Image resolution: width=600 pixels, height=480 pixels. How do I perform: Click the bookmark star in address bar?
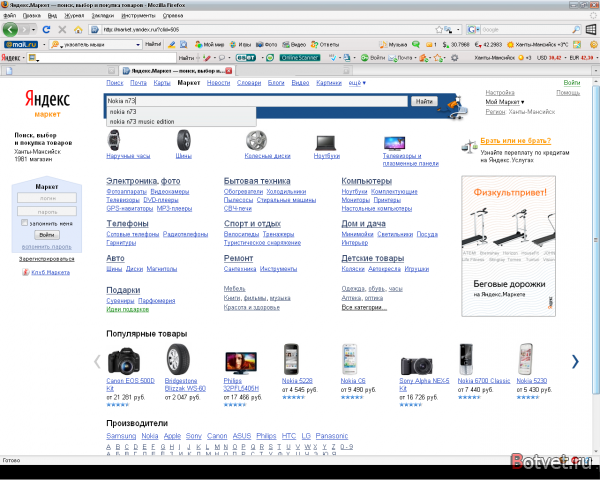(x=439, y=29)
